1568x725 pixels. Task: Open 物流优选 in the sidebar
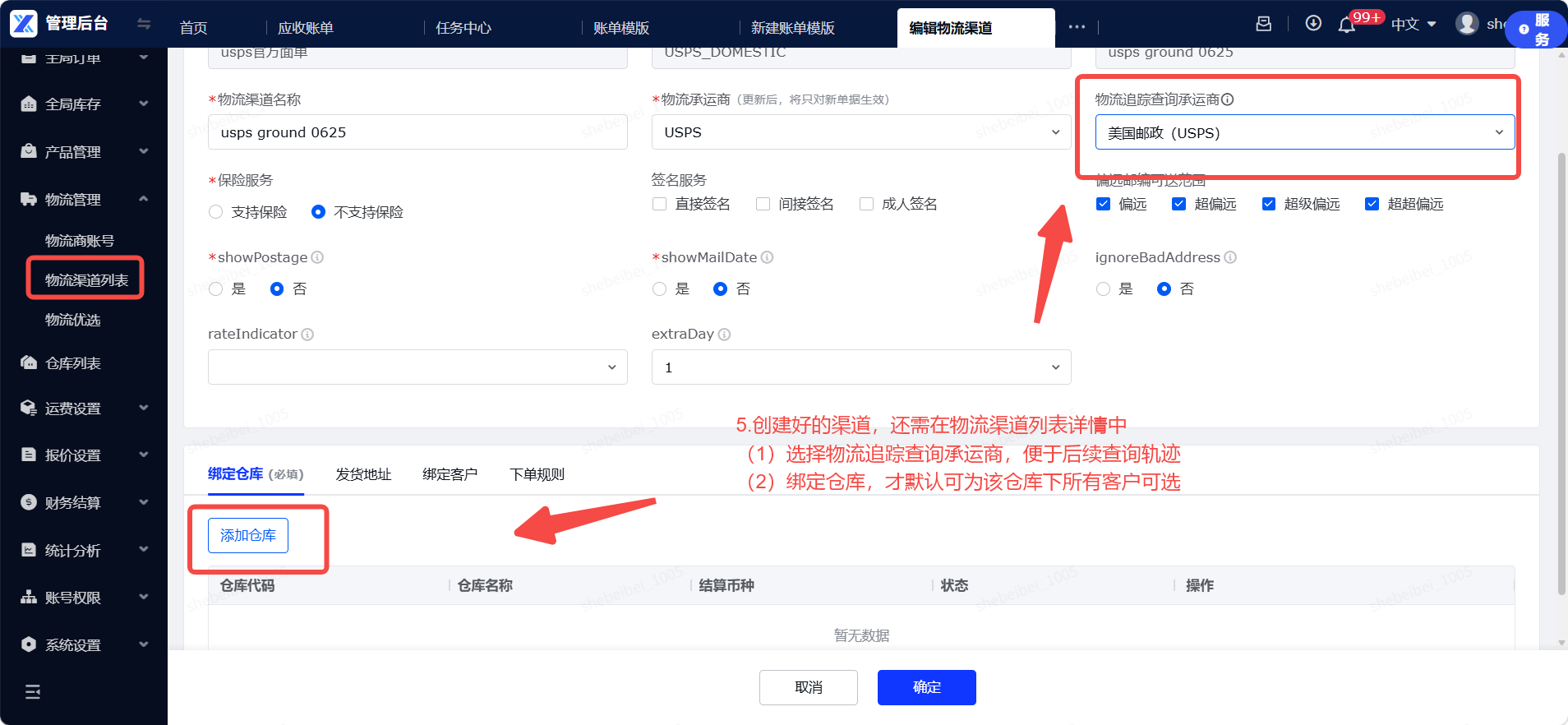[x=73, y=320]
